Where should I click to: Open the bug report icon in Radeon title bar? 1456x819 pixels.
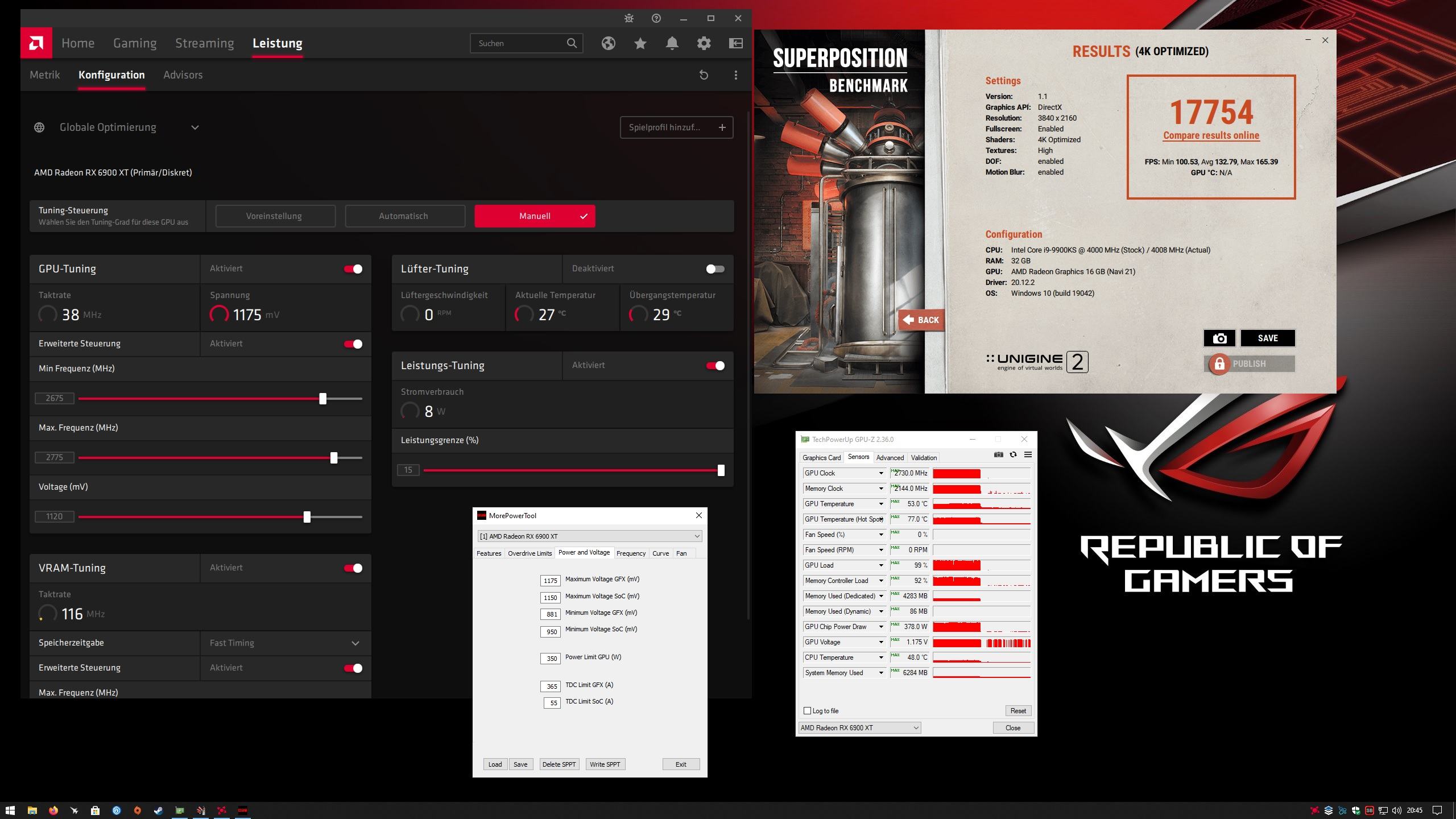628,18
